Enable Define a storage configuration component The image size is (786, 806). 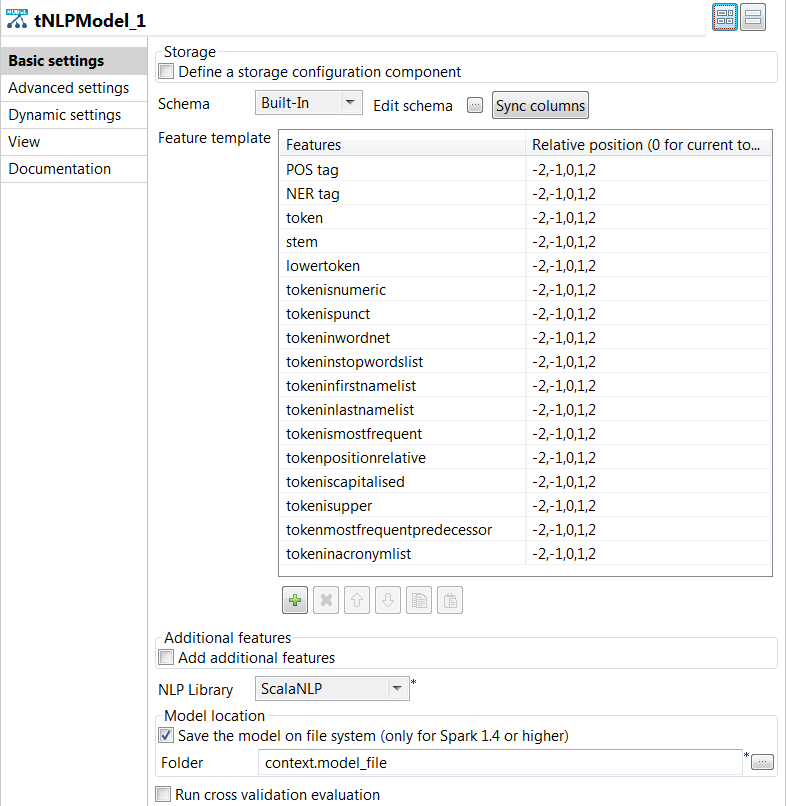[166, 71]
